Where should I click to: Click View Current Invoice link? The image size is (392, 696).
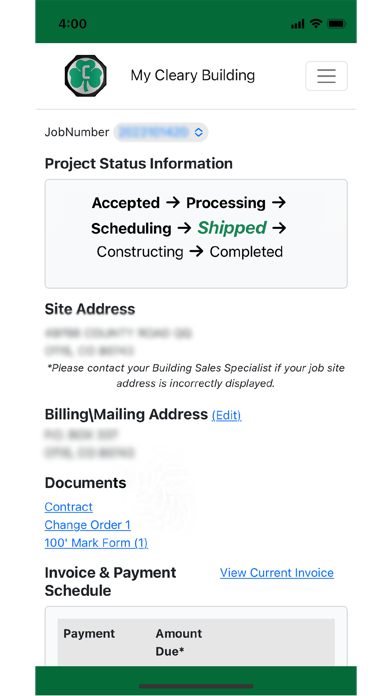pyautogui.click(x=277, y=573)
